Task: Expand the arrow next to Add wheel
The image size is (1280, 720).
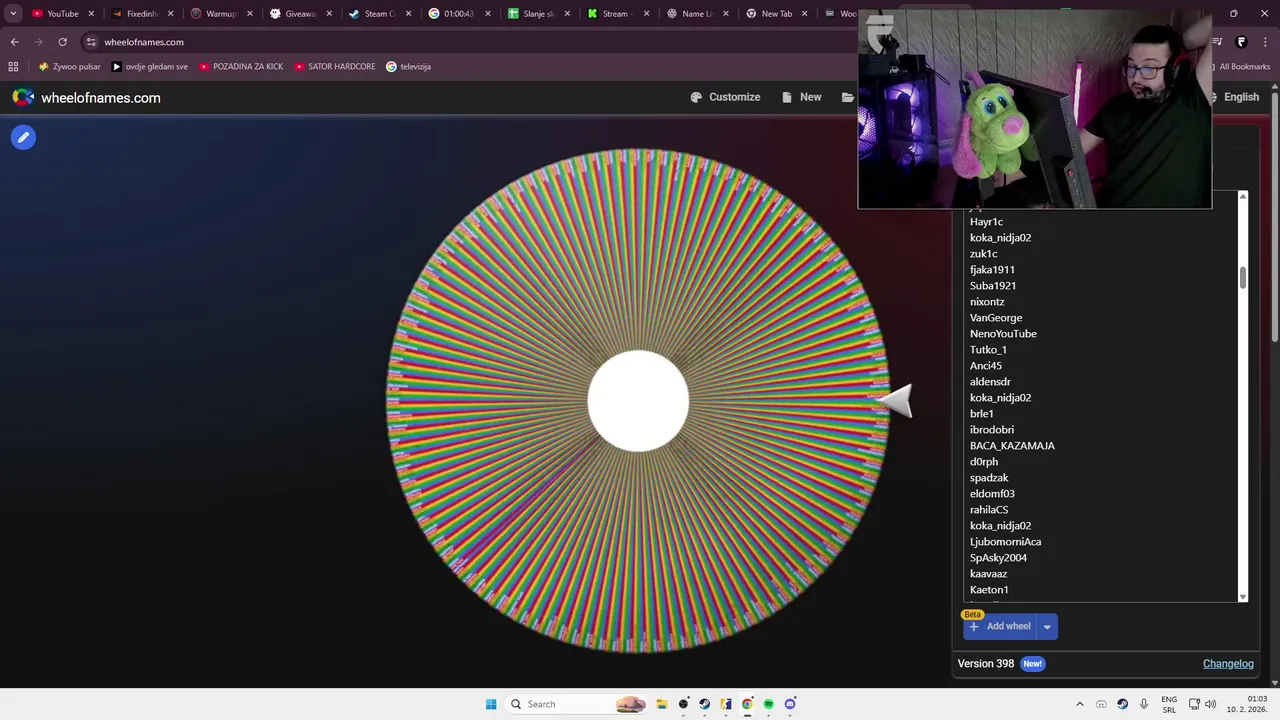Action: click(1047, 627)
